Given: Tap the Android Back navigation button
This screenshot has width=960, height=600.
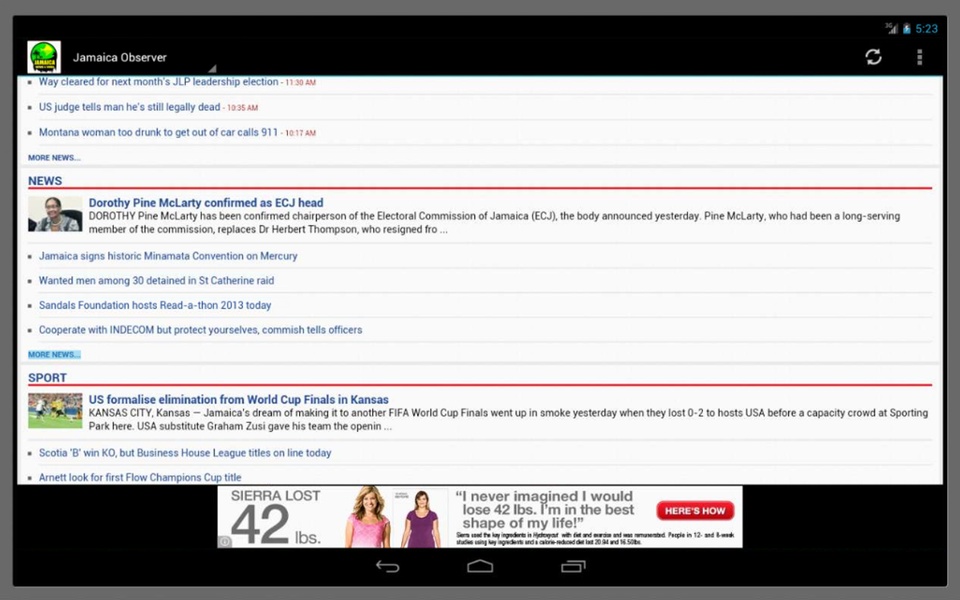Looking at the screenshot, I should tap(387, 567).
